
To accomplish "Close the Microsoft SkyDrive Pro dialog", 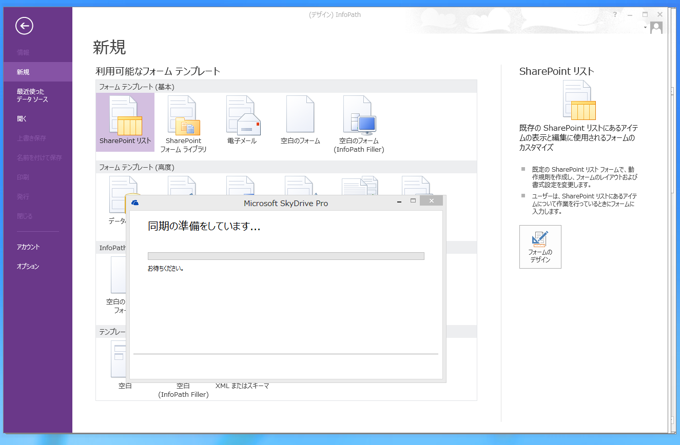I will coord(431,200).
